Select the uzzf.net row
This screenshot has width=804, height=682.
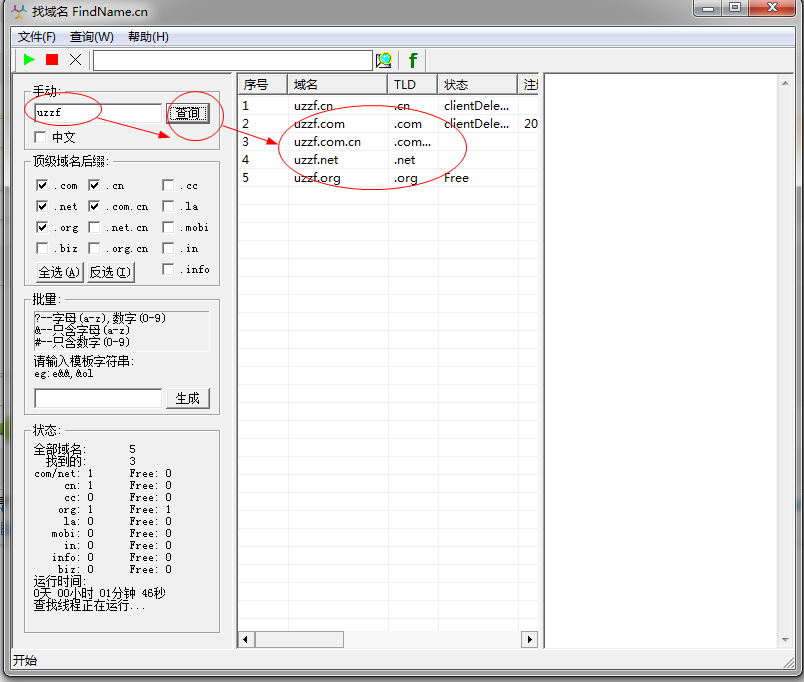pos(388,159)
